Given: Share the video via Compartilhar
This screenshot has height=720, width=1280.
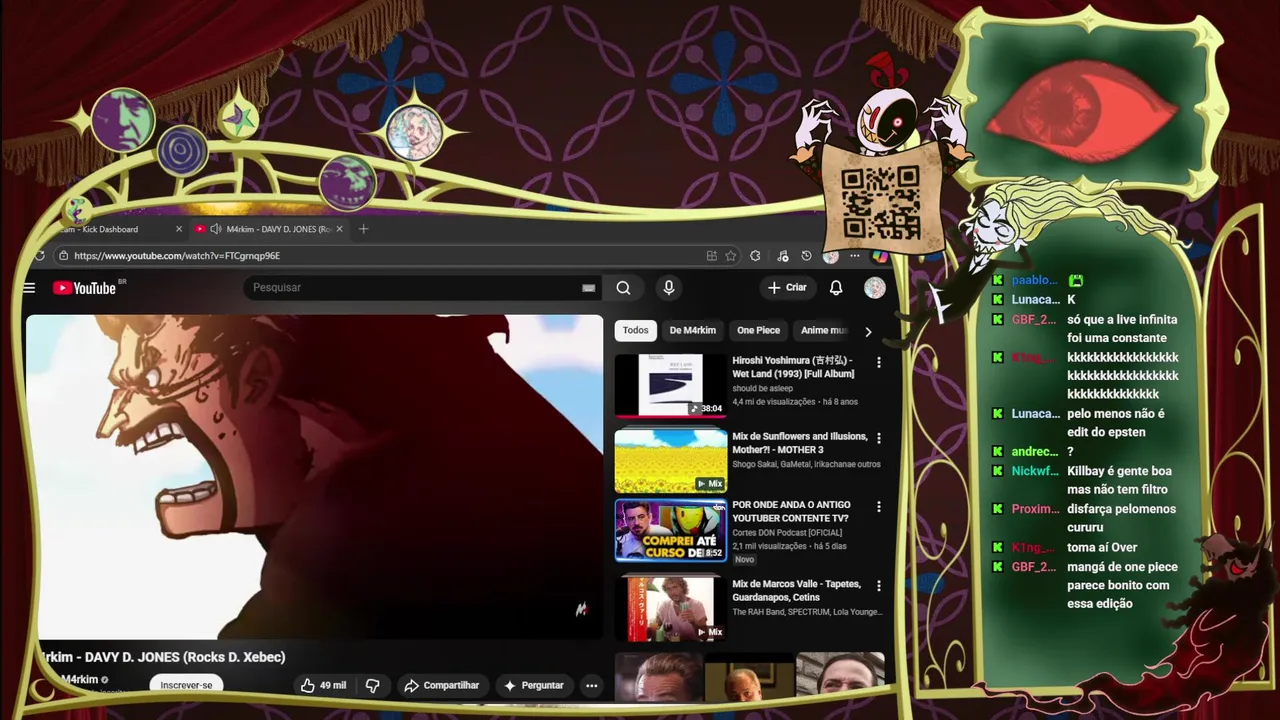Looking at the screenshot, I should [x=441, y=685].
